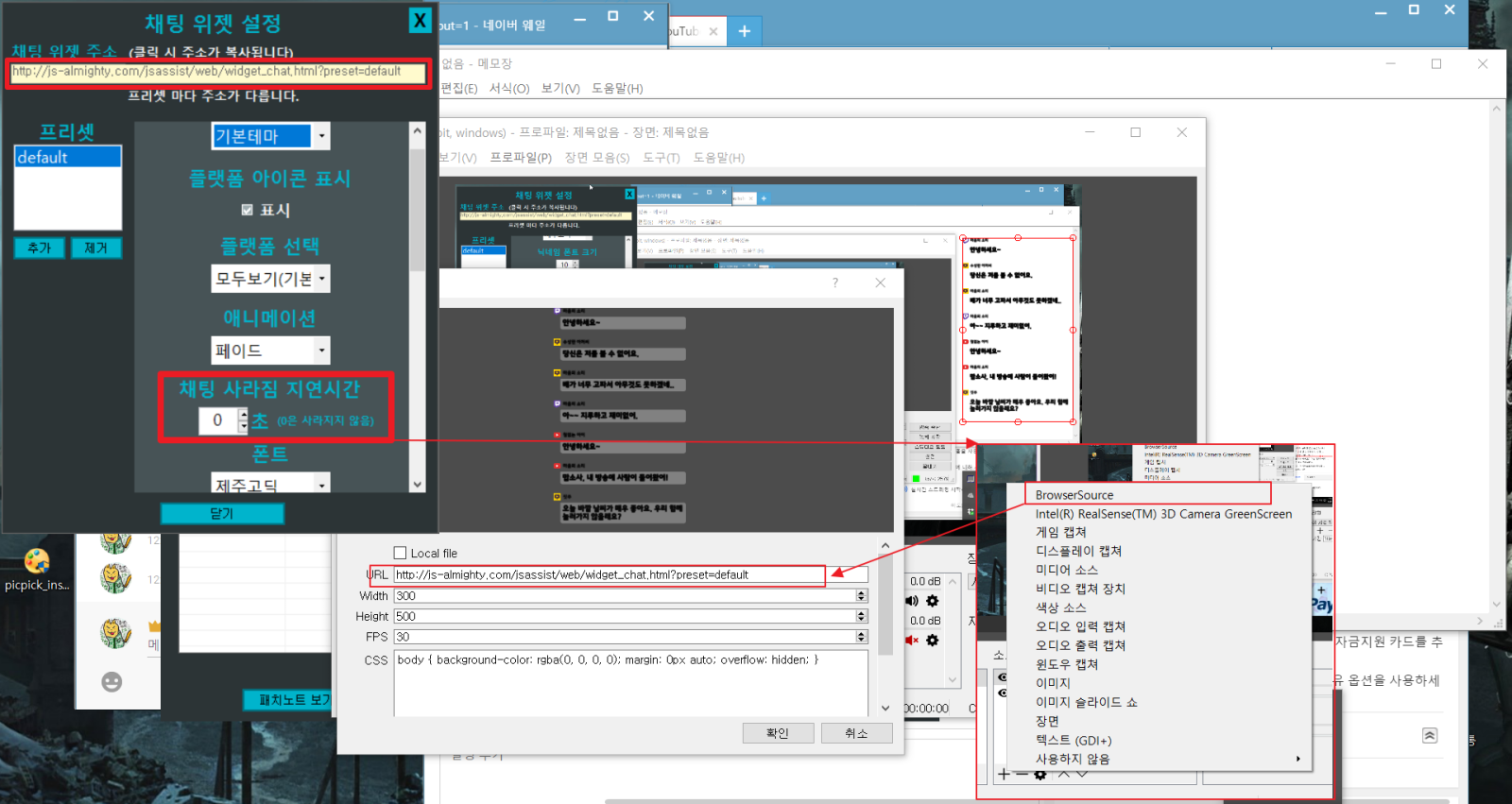Image resolution: width=1512 pixels, height=804 pixels.
Task: Click the Height value stepper arrows
Action: (x=861, y=616)
